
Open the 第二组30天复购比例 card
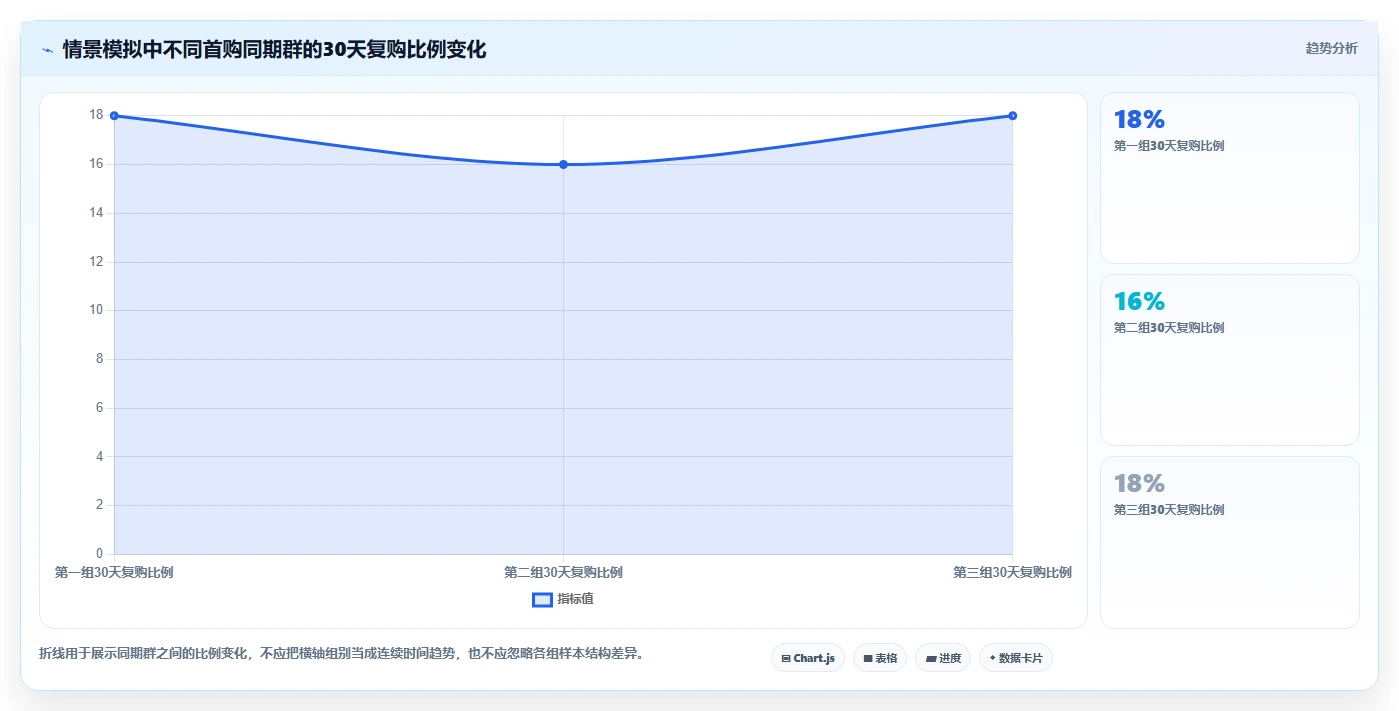click(1230, 360)
